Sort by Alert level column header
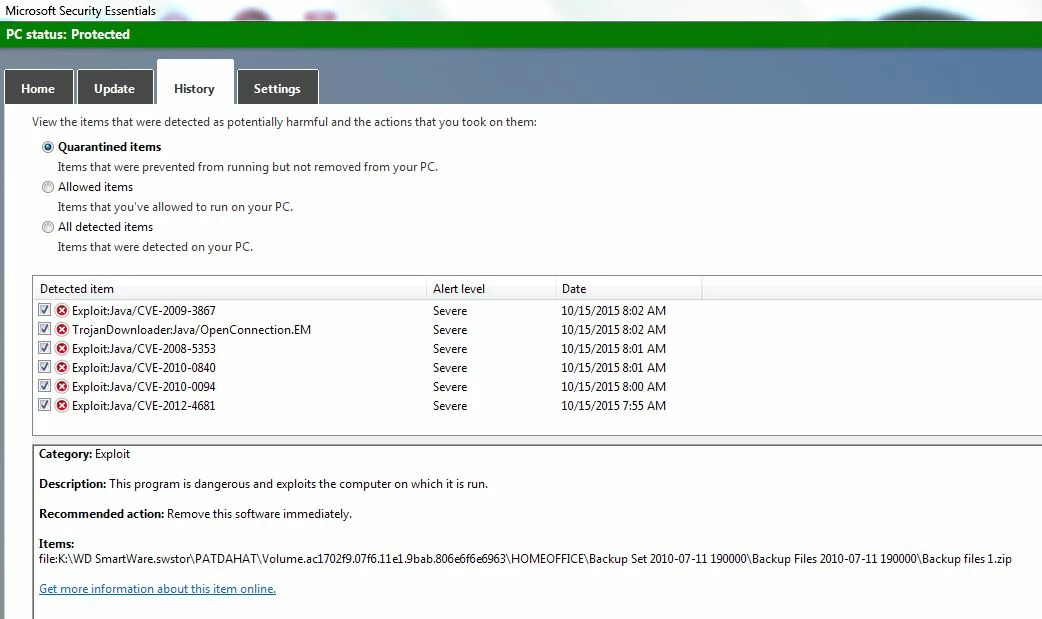Viewport: 1042px width, 619px height. (x=490, y=289)
